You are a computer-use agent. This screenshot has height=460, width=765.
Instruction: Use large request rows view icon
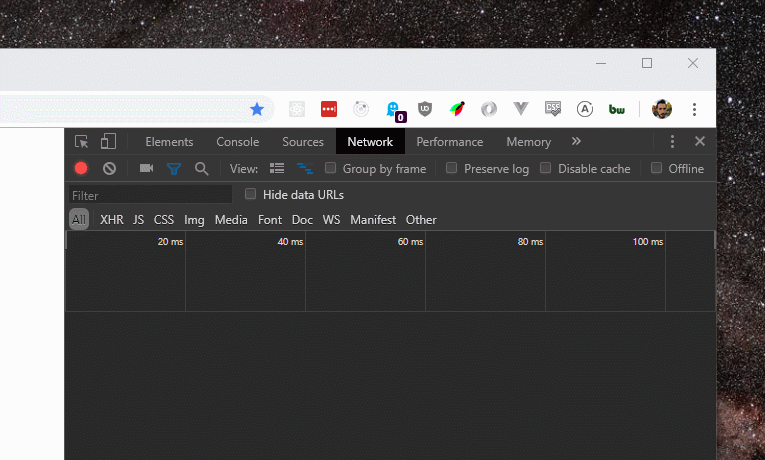point(277,168)
